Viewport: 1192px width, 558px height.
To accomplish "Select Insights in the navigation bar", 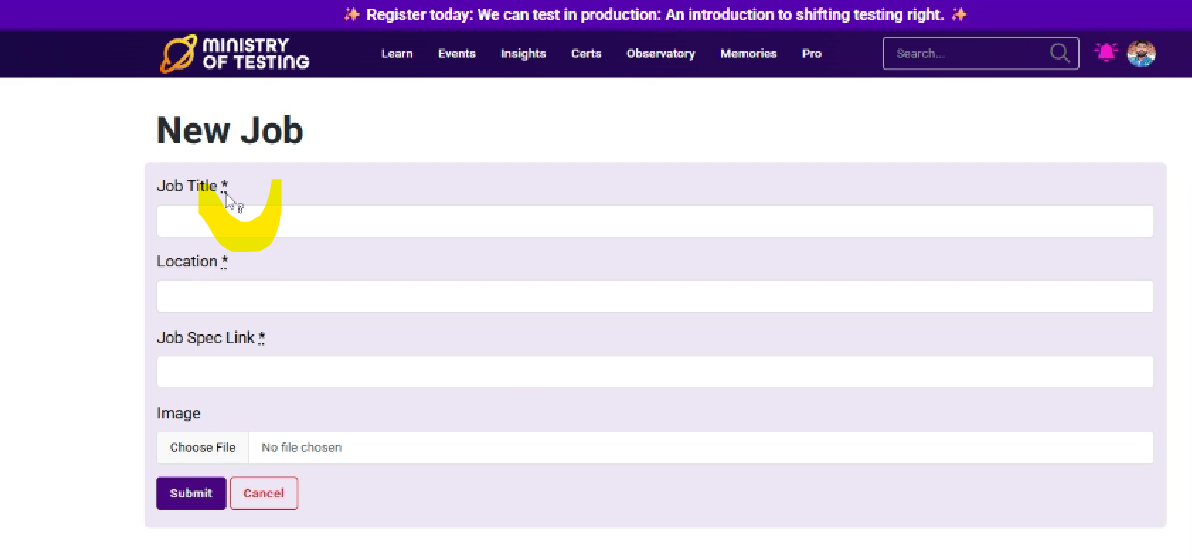I will 523,54.
